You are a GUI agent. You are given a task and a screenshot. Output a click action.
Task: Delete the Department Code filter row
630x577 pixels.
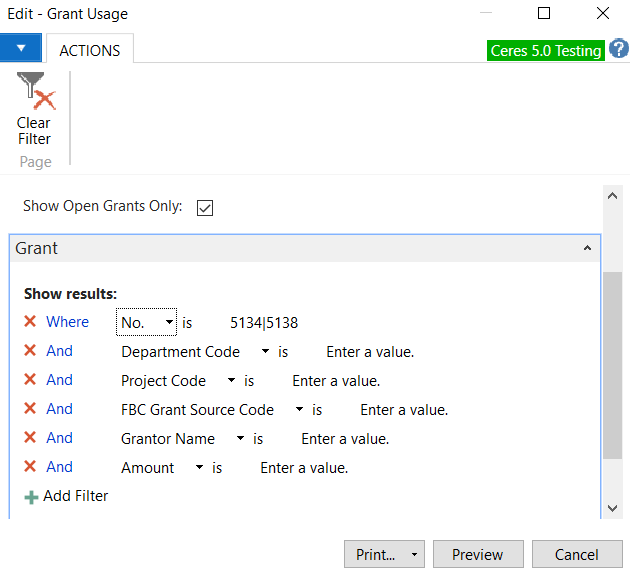[30, 351]
